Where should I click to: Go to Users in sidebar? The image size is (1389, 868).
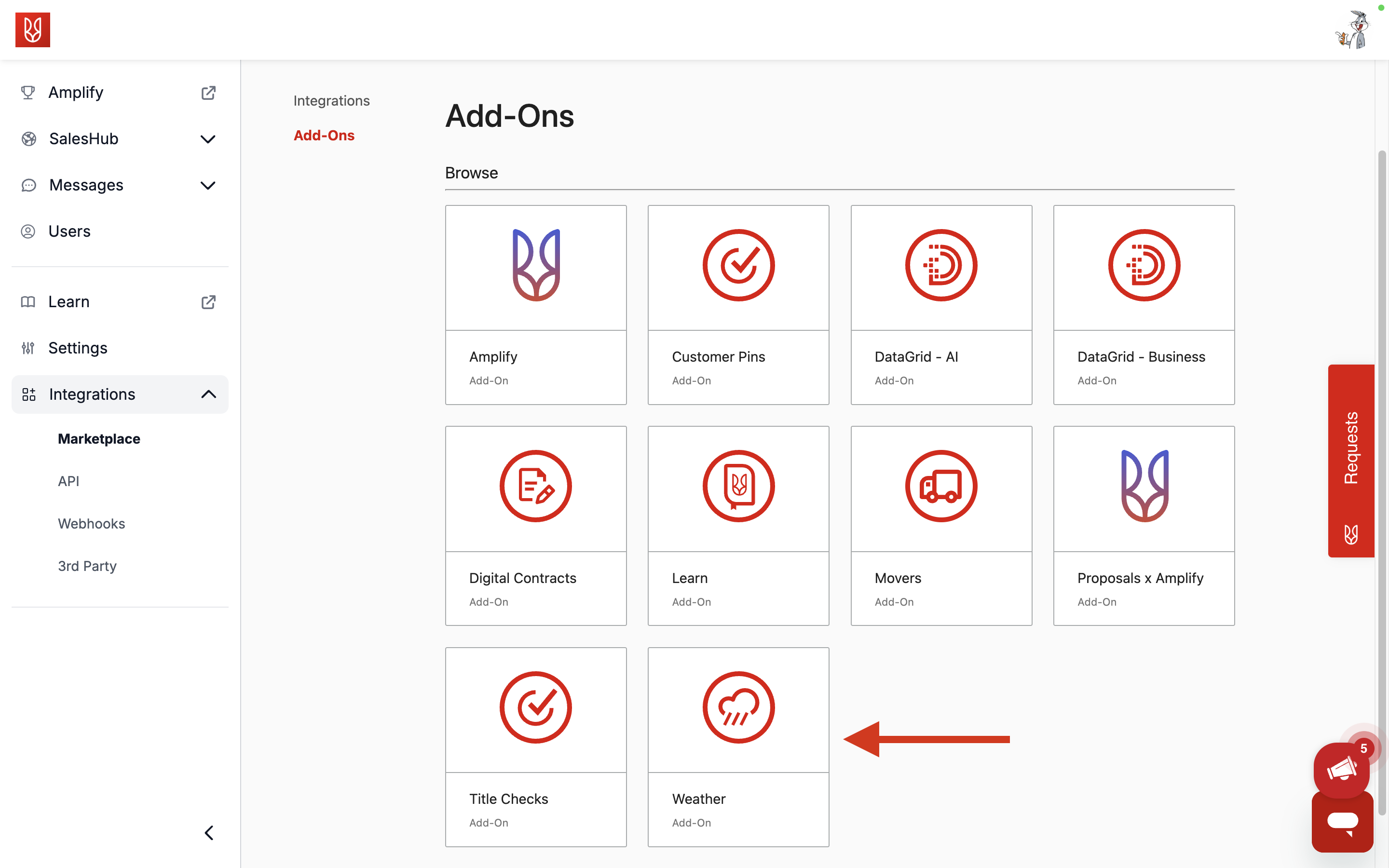click(x=120, y=231)
